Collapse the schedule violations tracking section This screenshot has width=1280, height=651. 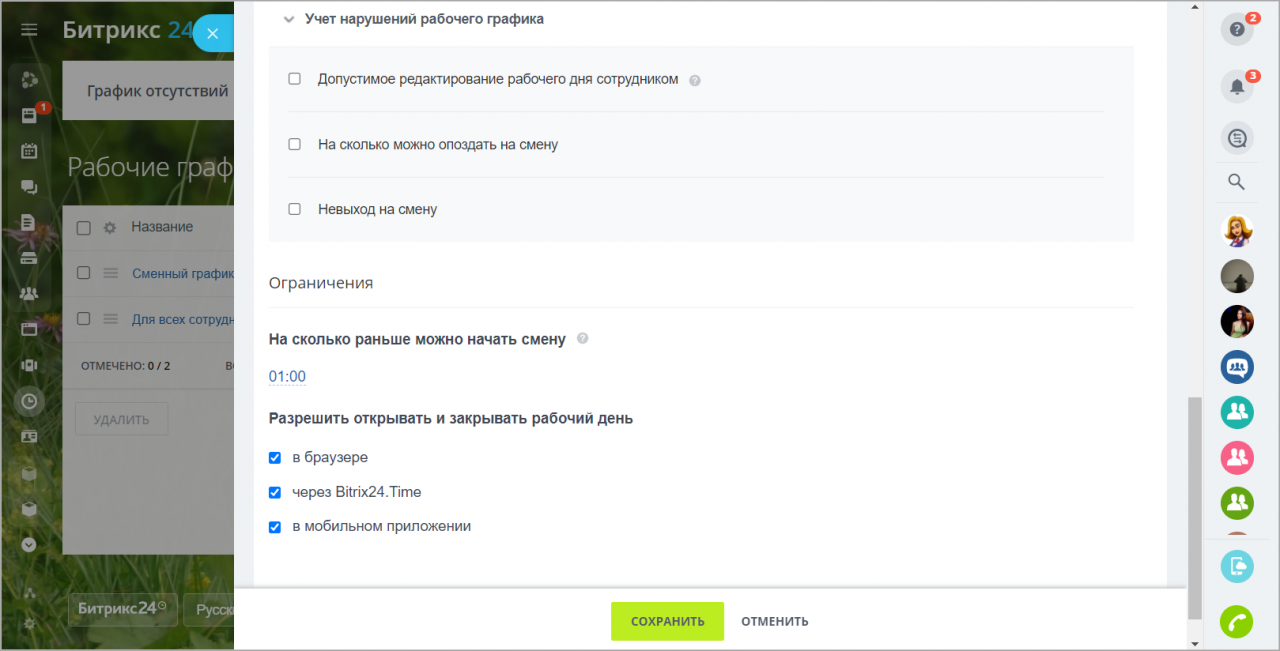click(x=289, y=19)
